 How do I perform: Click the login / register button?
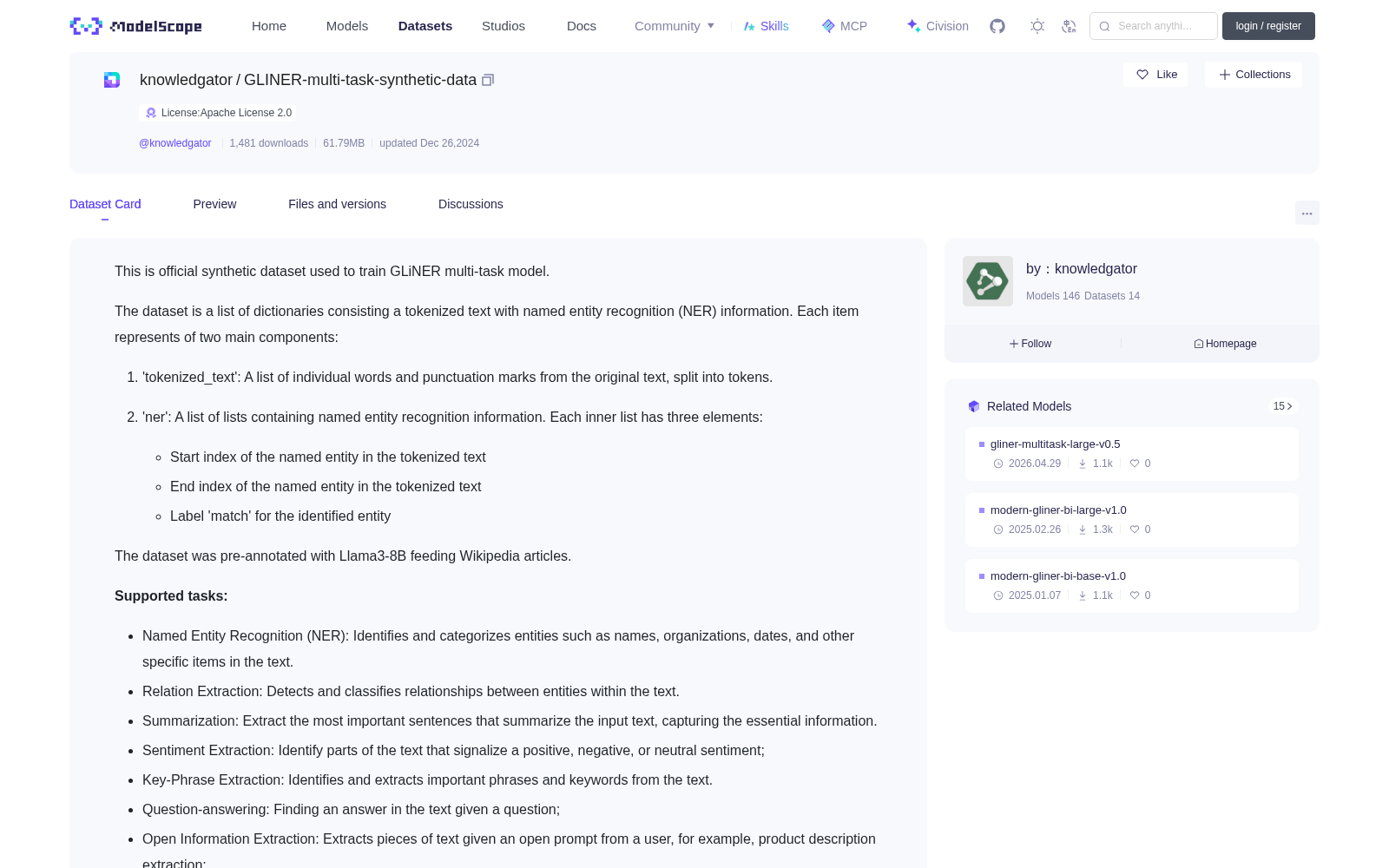coord(1268,26)
